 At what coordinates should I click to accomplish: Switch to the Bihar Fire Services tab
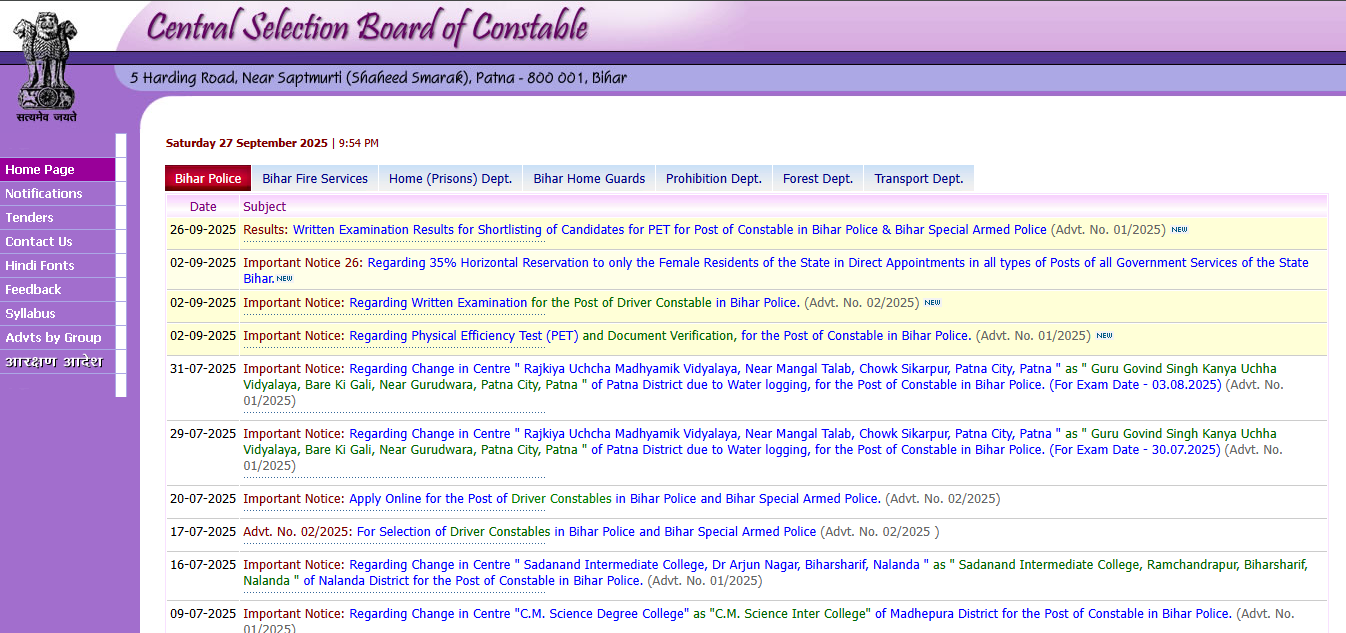[314, 177]
